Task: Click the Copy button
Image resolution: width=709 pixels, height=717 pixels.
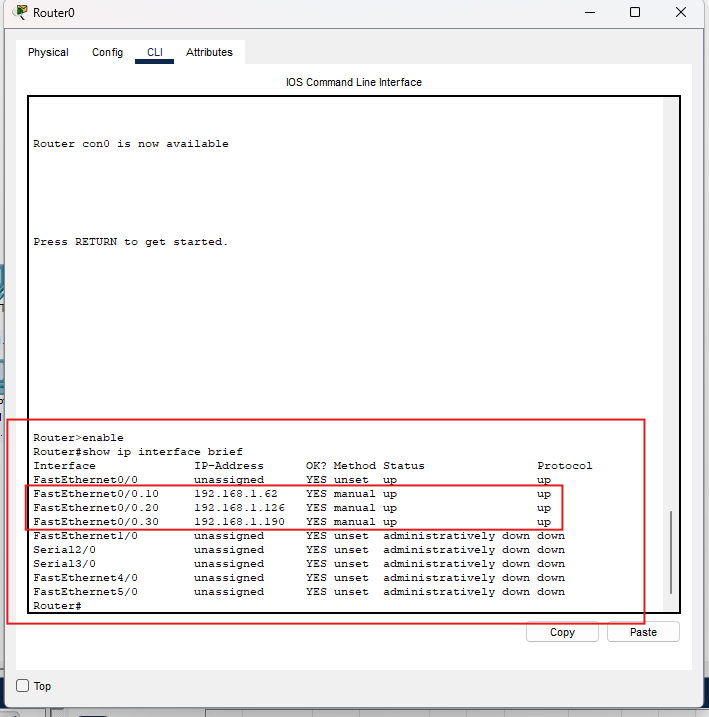Action: pos(562,632)
